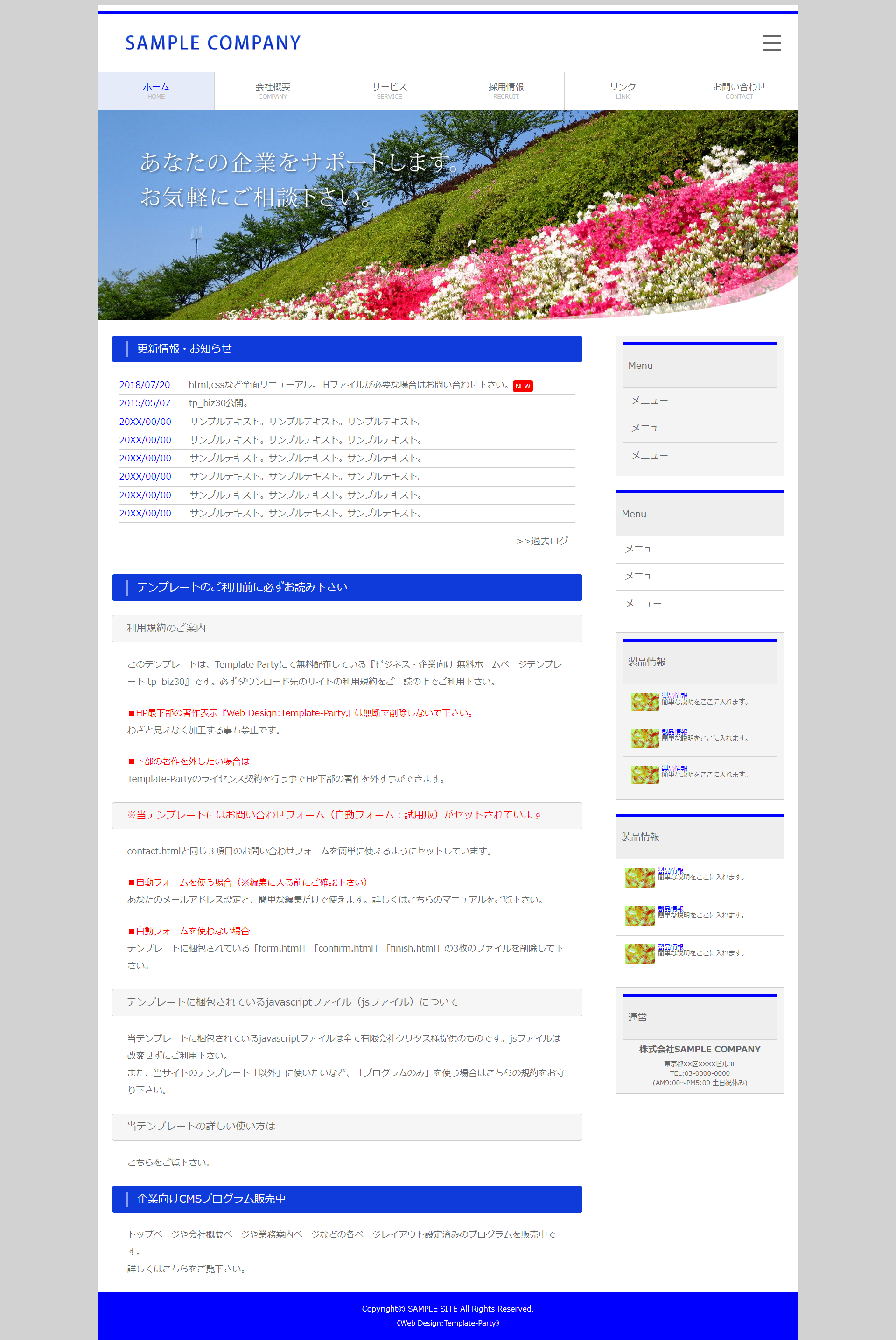896x1340 pixels.
Task: Click second 製品情報 link in boxed panel
Action: pos(674,732)
